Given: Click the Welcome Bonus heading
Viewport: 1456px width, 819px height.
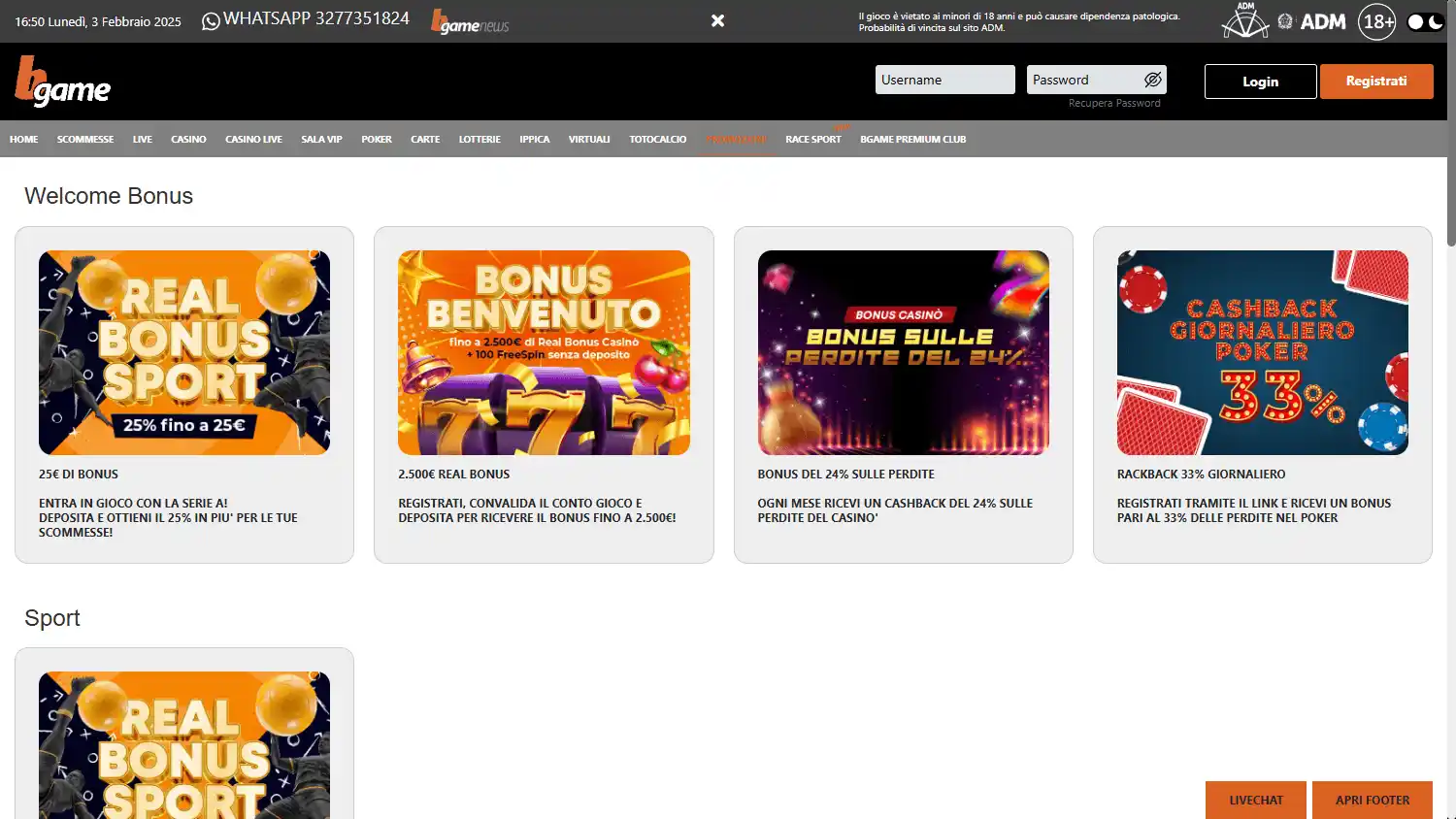Looking at the screenshot, I should tap(109, 196).
